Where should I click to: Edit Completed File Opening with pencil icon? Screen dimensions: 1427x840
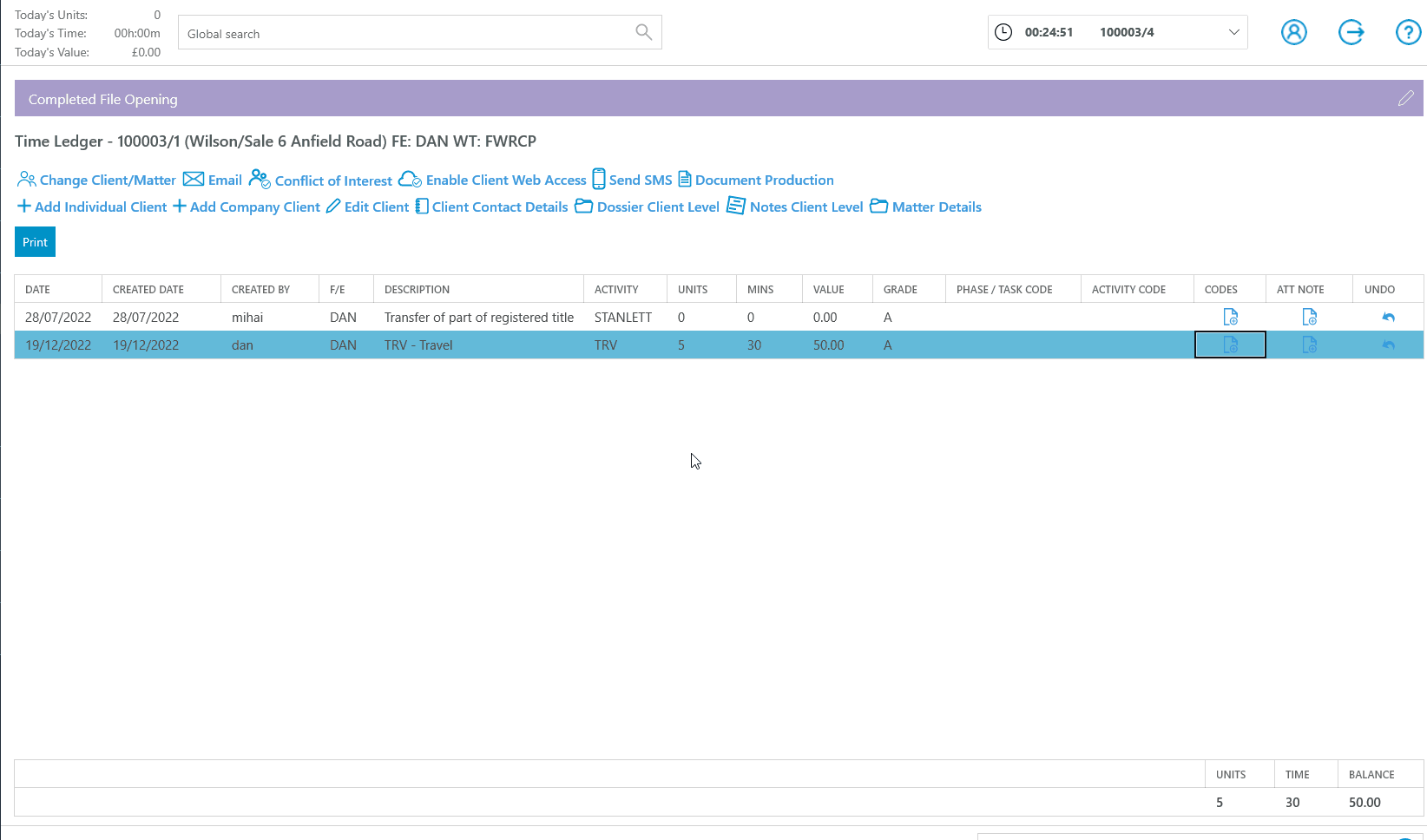click(x=1406, y=98)
